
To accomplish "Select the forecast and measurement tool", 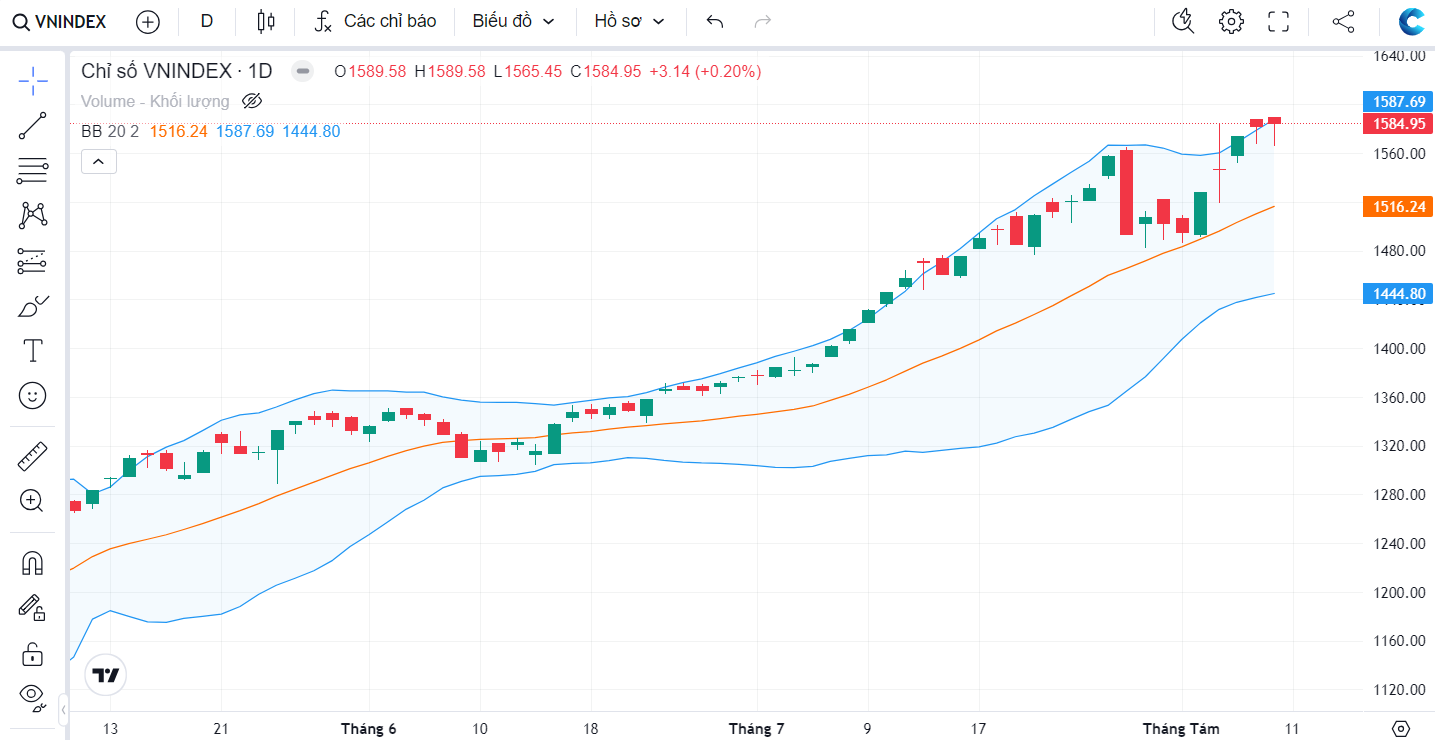I will click(x=33, y=261).
